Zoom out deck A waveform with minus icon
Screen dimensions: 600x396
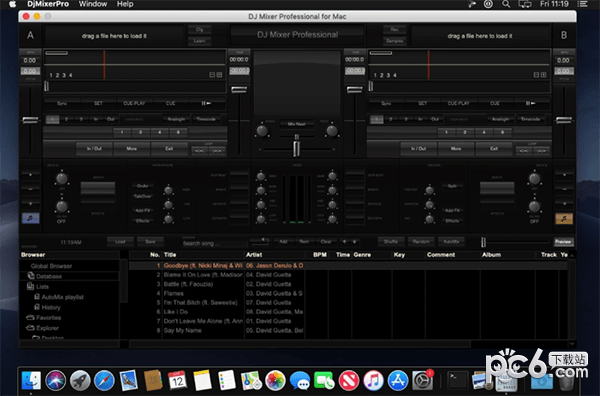pos(212,75)
